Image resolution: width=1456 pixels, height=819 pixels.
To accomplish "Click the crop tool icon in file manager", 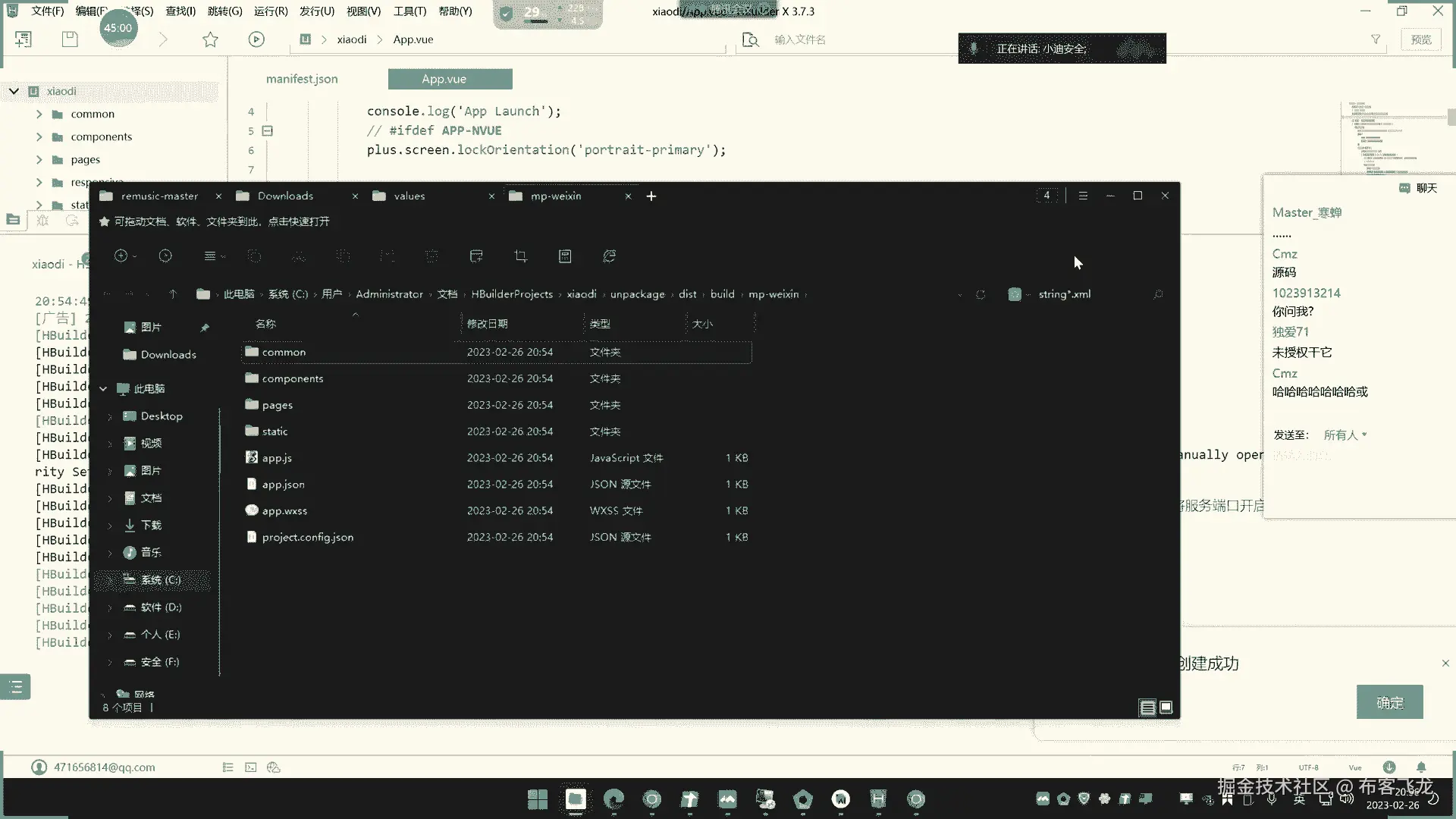I will click(520, 256).
